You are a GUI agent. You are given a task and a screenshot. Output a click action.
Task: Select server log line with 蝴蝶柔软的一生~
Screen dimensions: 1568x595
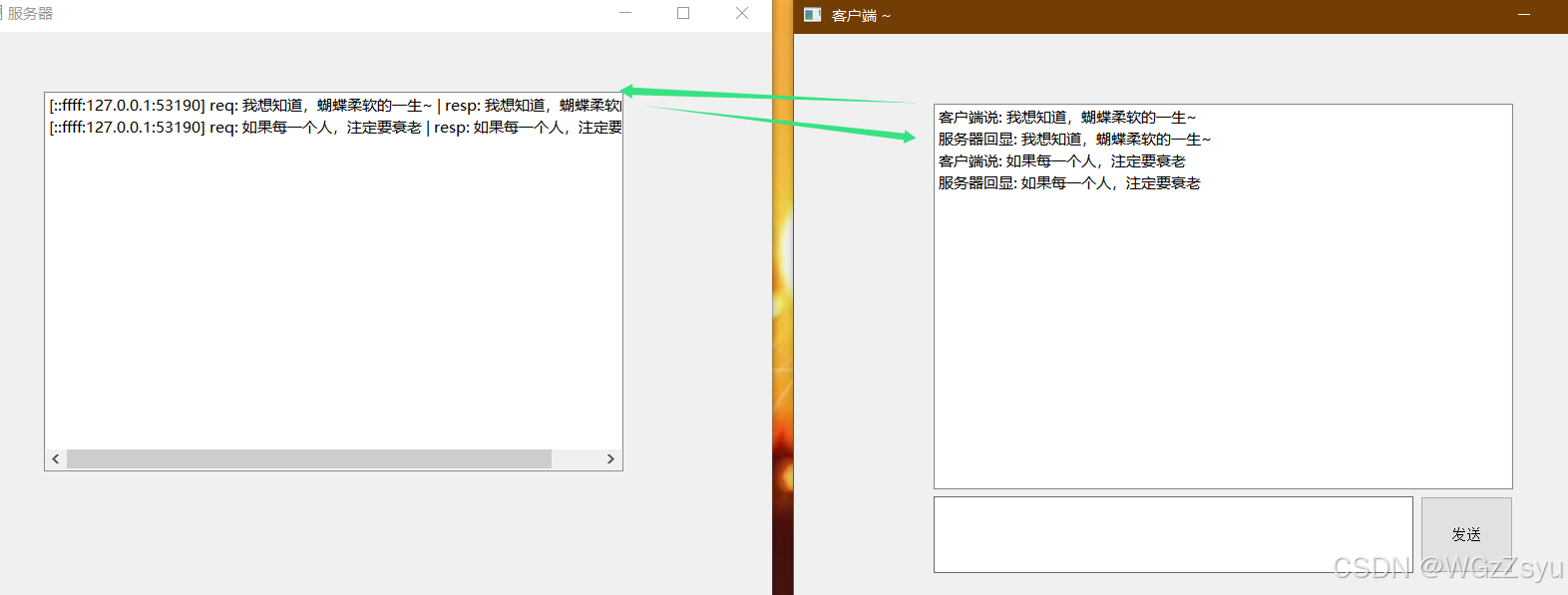point(335,106)
